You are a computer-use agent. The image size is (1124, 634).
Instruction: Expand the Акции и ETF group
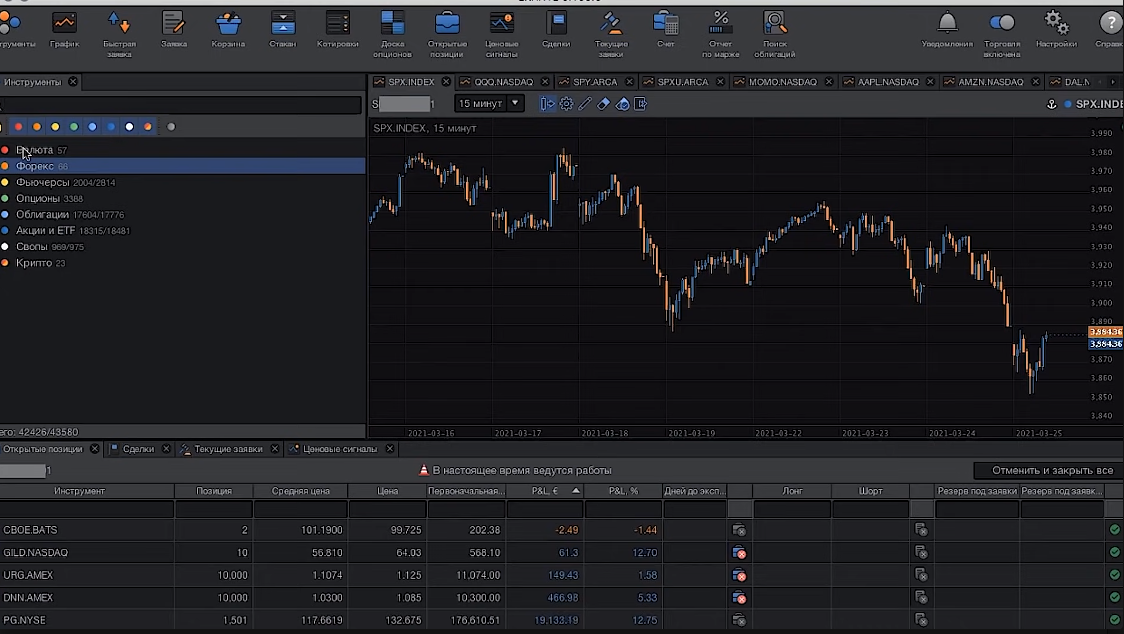pos(45,231)
